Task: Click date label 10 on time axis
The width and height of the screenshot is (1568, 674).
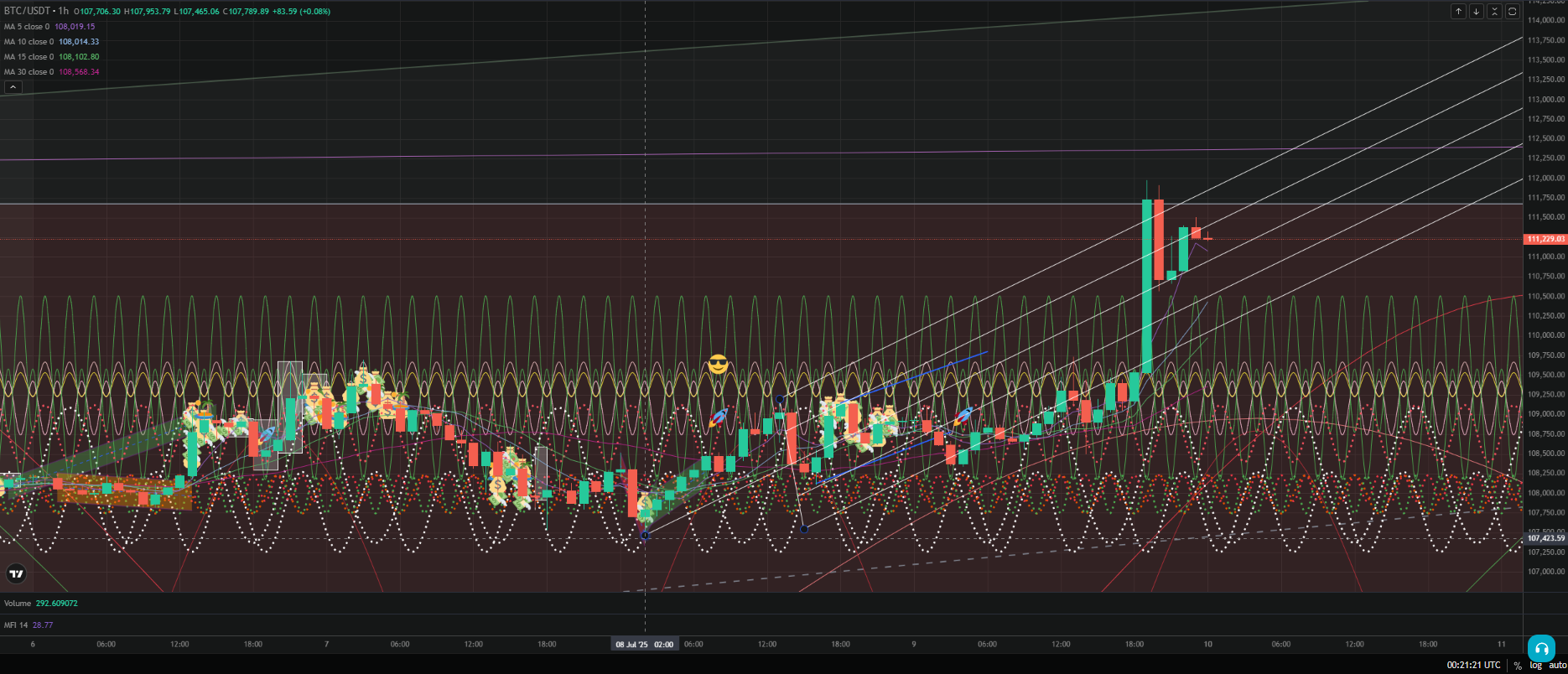Action: pos(1207,645)
